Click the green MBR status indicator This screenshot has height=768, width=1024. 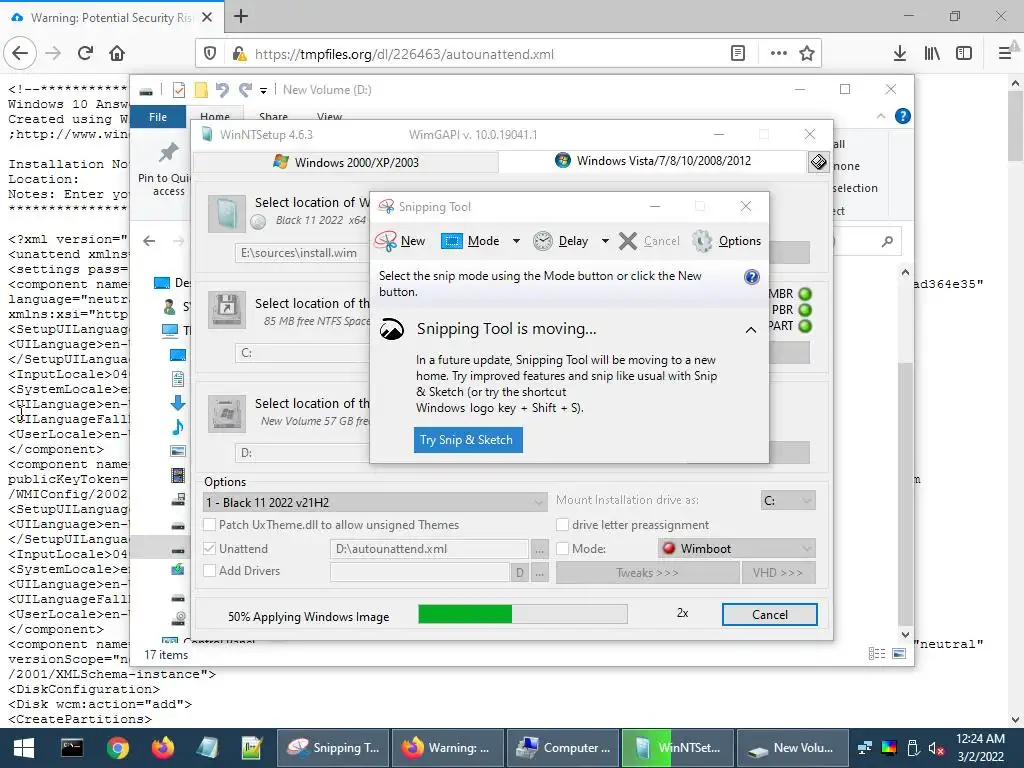point(805,294)
